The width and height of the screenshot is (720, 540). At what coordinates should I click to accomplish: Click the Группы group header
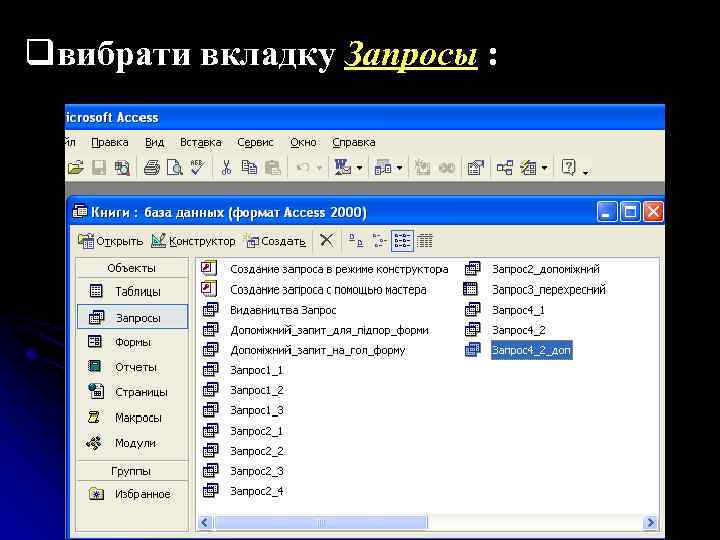pyautogui.click(x=132, y=471)
